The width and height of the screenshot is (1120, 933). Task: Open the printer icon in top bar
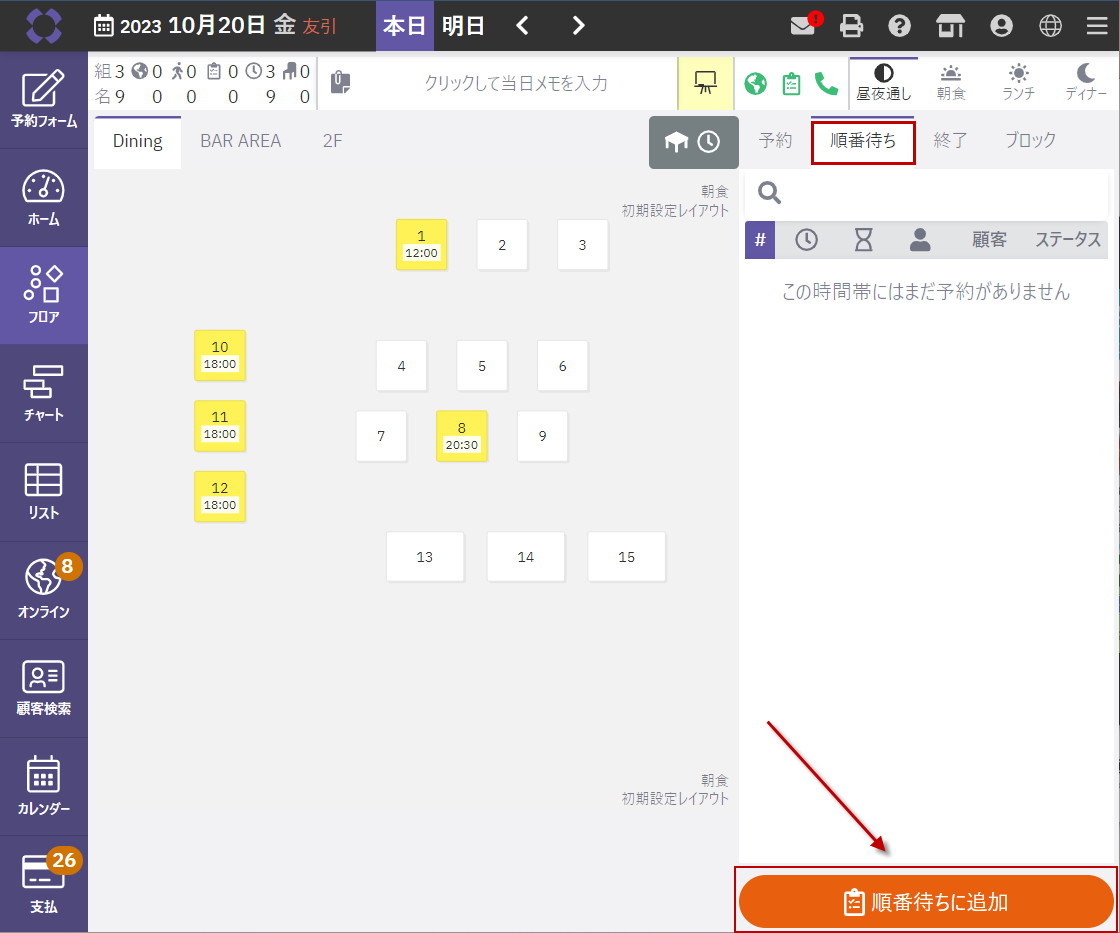(851, 26)
